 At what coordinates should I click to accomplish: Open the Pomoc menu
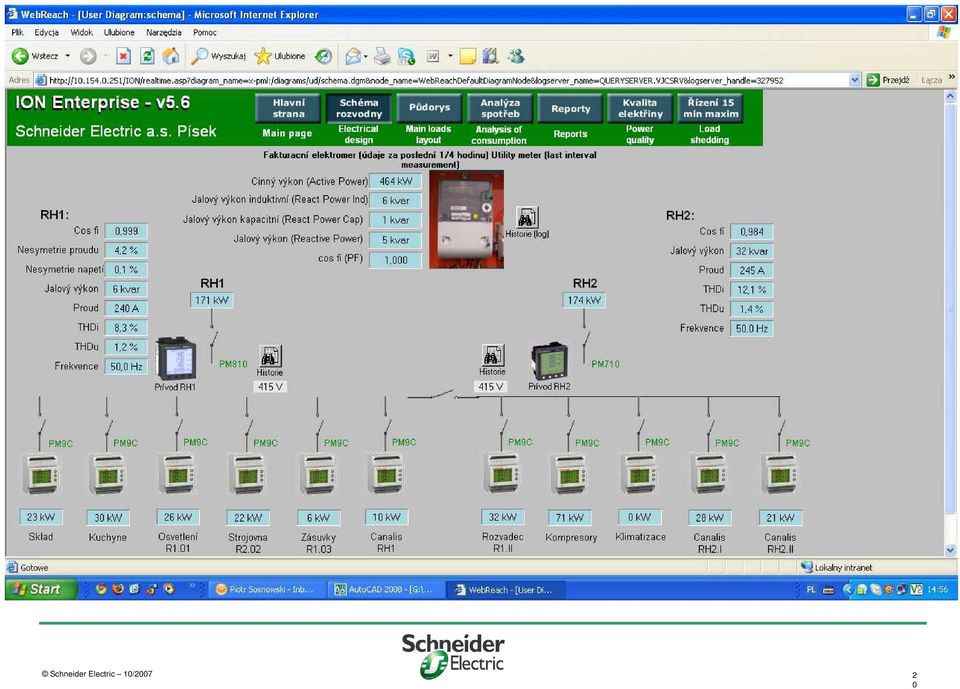pos(204,32)
